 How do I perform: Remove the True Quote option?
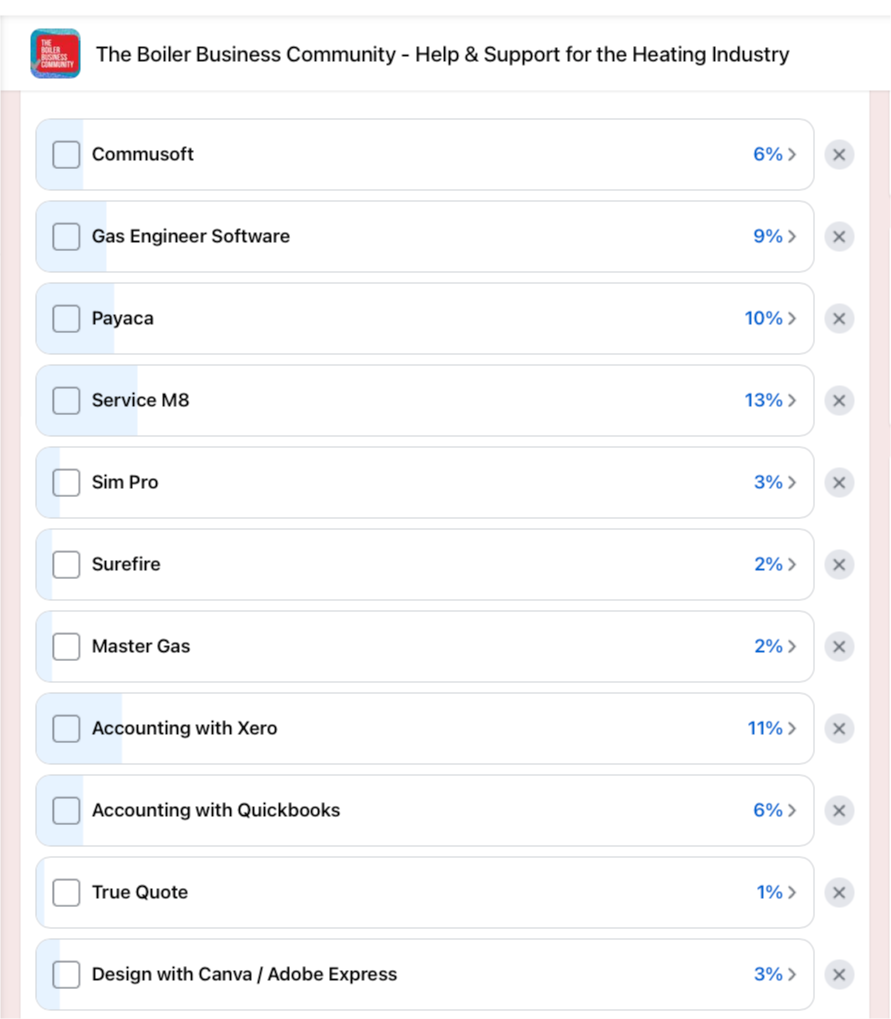click(839, 893)
